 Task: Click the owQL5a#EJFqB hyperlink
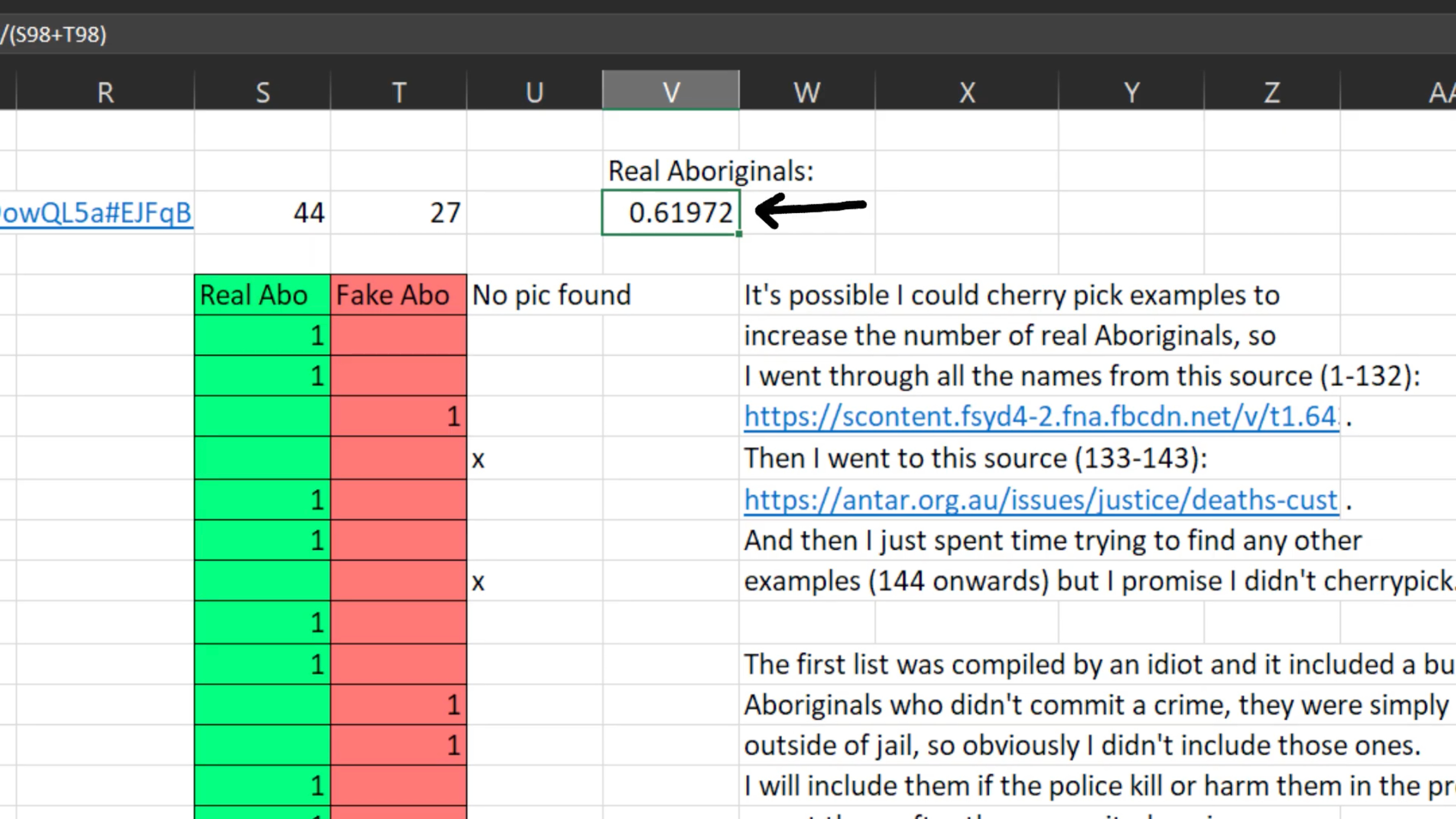pyautogui.click(x=96, y=212)
